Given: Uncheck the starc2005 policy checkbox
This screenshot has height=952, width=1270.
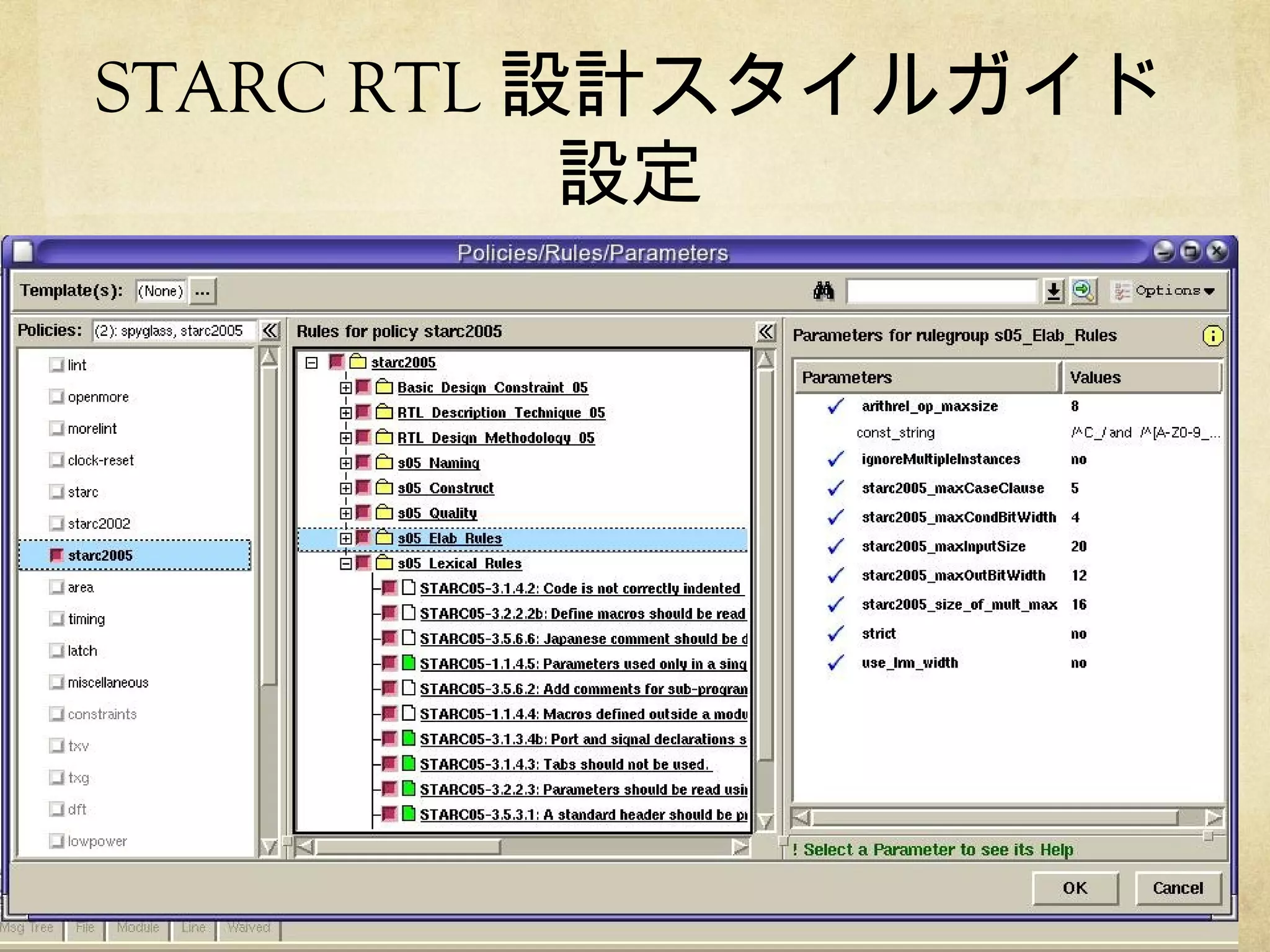Looking at the screenshot, I should [56, 555].
